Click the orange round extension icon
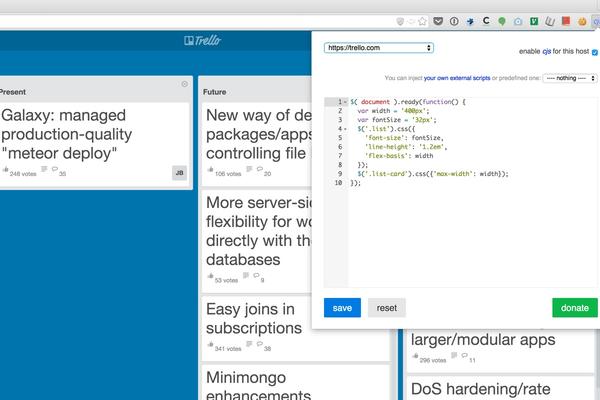Screen dimensions: 600x400 pos(582,21)
